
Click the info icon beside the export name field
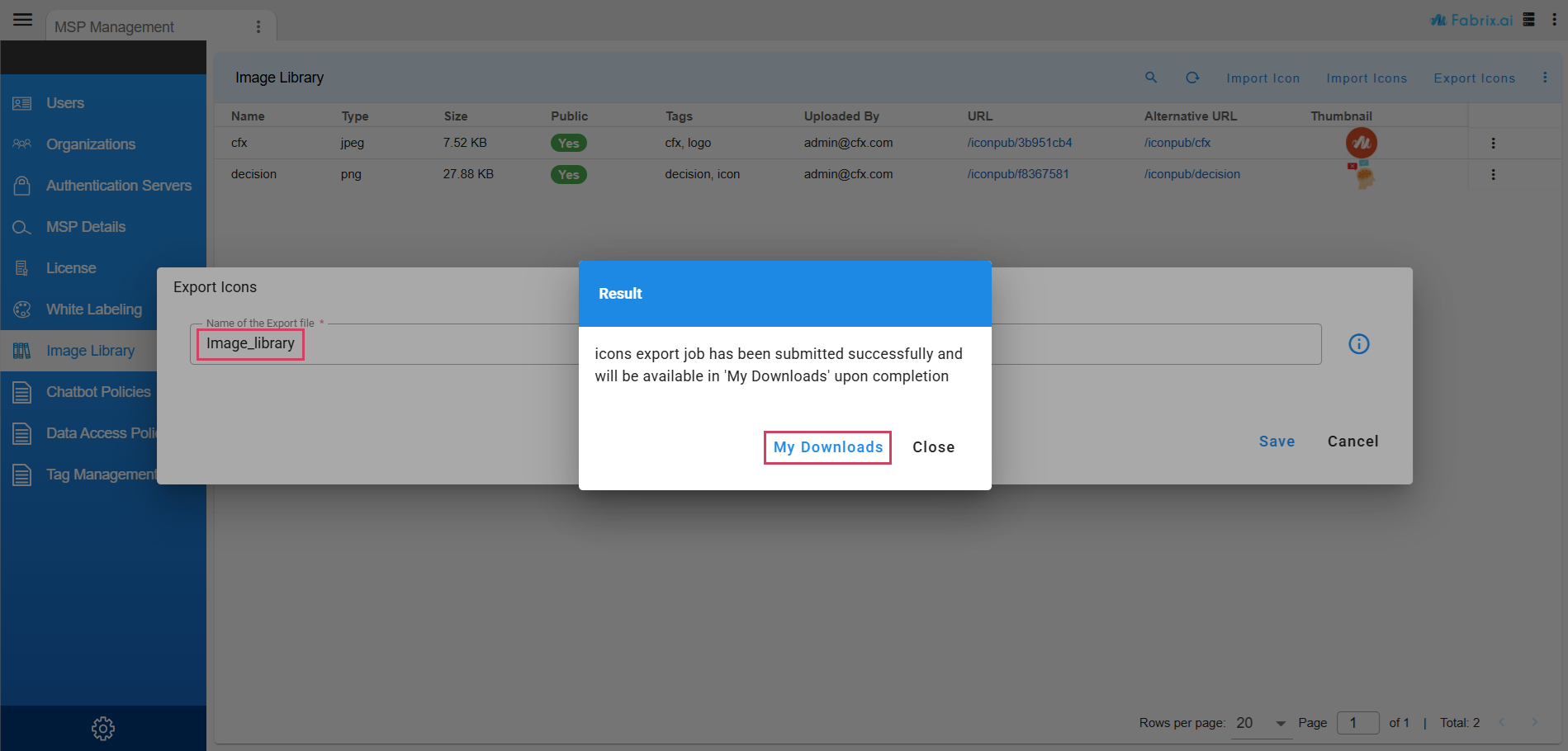1358,344
